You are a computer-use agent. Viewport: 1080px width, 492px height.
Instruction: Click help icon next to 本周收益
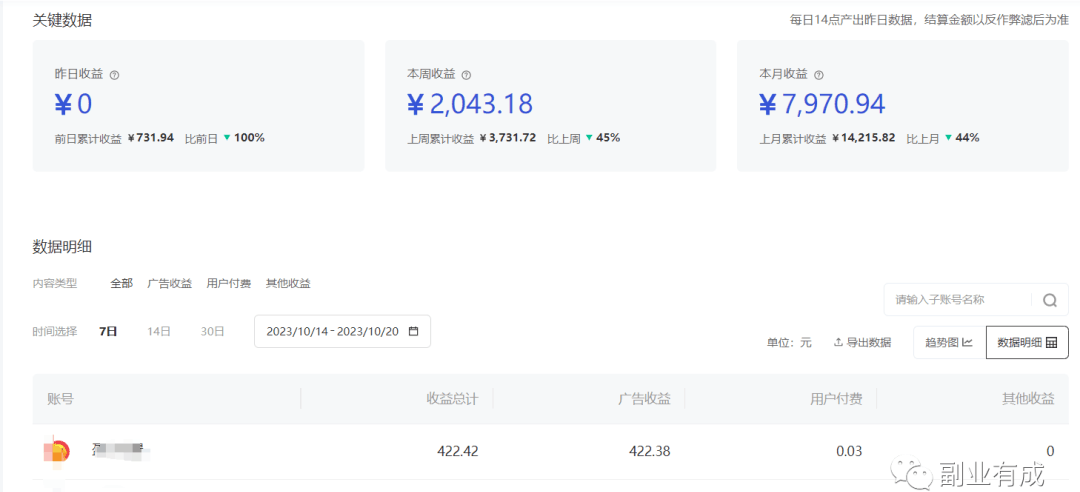click(466, 75)
